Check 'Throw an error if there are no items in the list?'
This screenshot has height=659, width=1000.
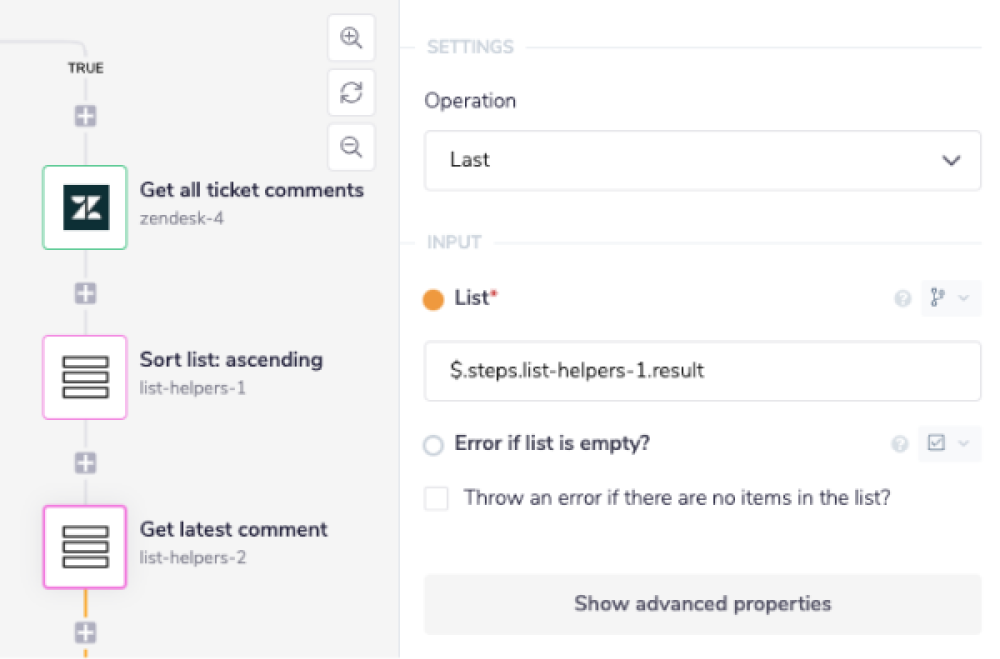pos(436,497)
